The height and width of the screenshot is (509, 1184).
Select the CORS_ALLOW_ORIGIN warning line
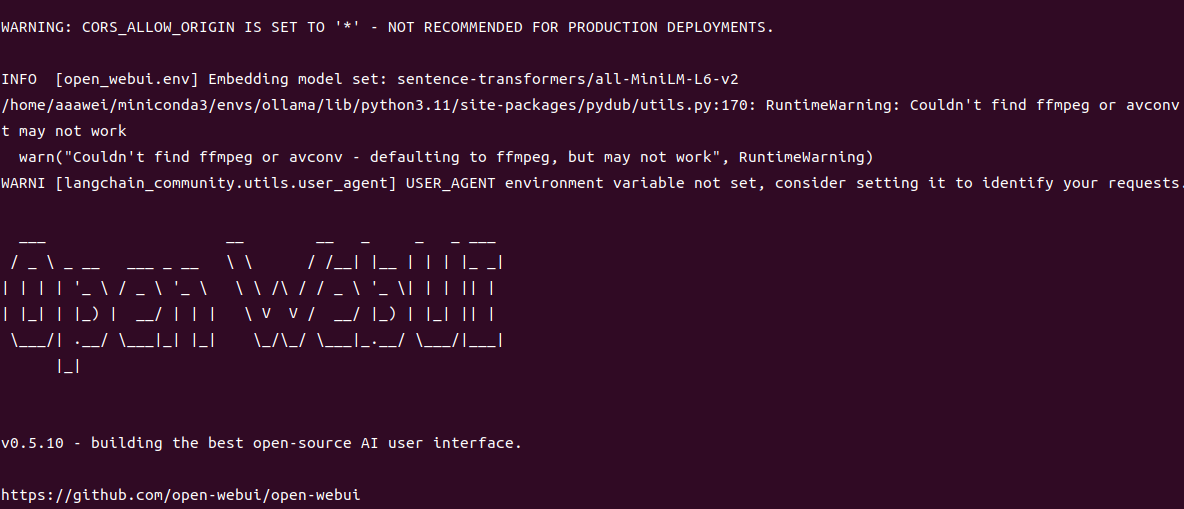387,27
